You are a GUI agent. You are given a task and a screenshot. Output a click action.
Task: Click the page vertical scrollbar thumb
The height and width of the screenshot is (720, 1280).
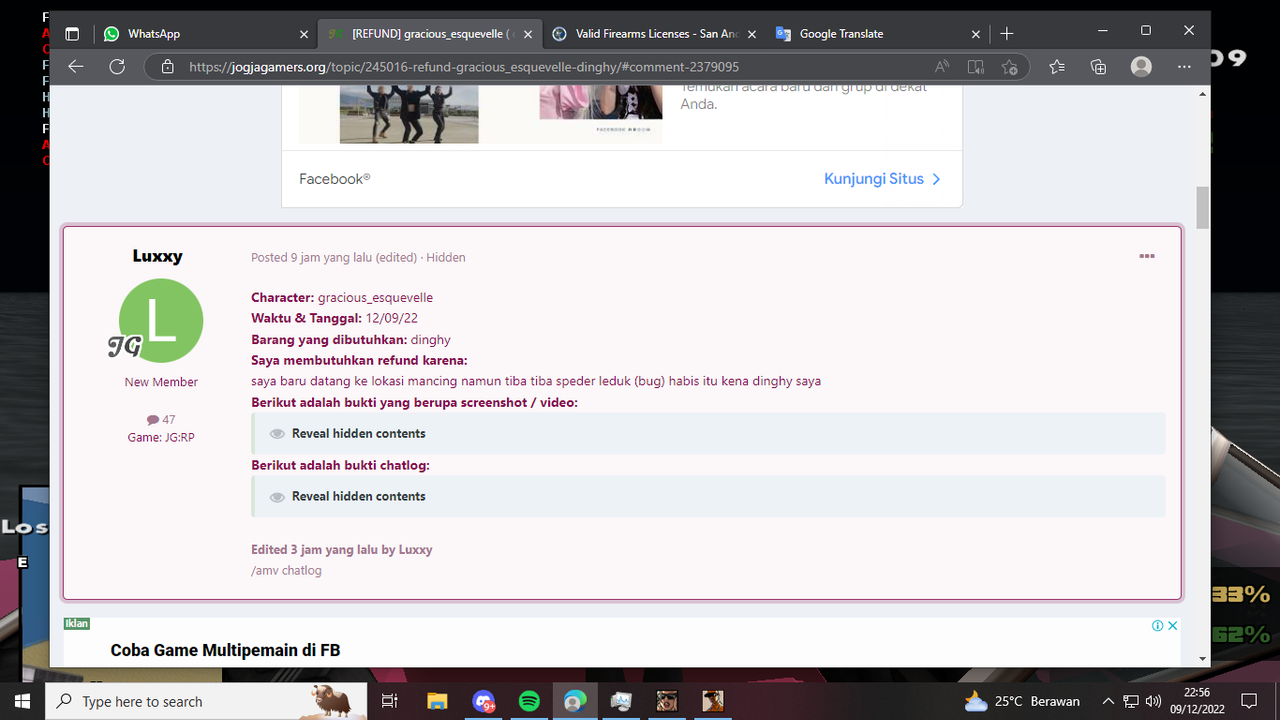click(x=1202, y=208)
